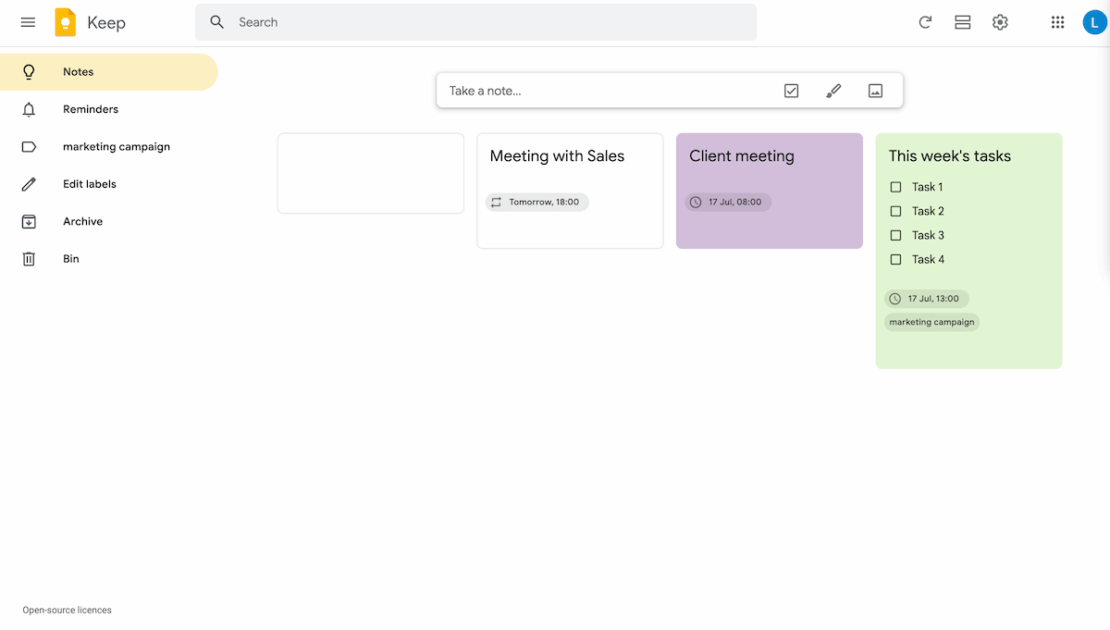Screen dimensions: 1110x630
Task: Mark Task 4 checkbox as done
Action: 896,259
